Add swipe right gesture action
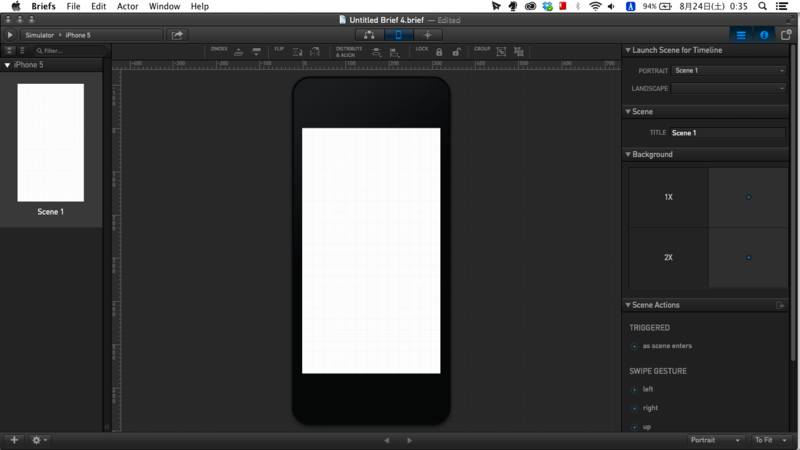The image size is (800, 450). click(x=634, y=408)
